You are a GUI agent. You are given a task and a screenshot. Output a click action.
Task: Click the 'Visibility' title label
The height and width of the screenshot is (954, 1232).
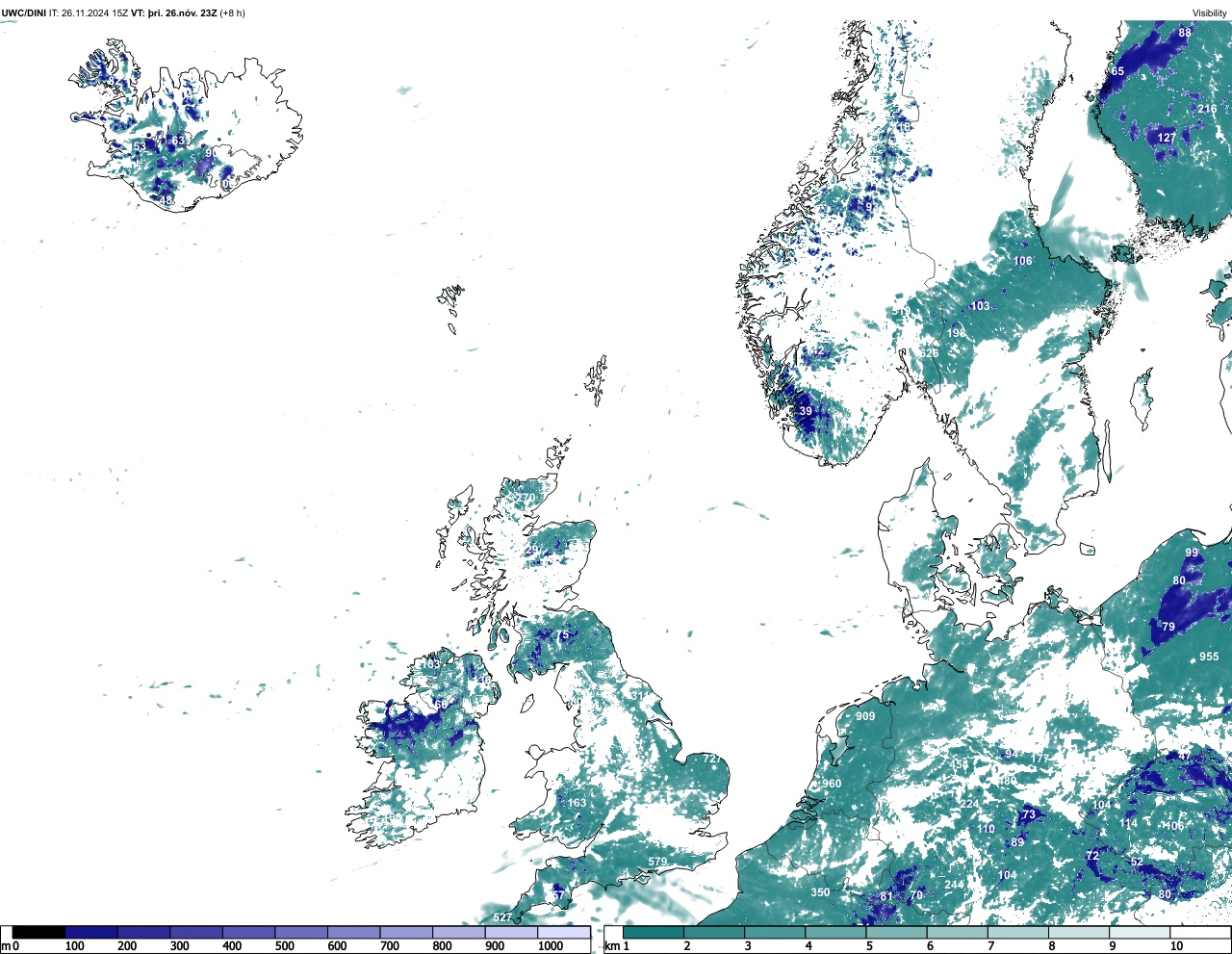pos(1209,13)
